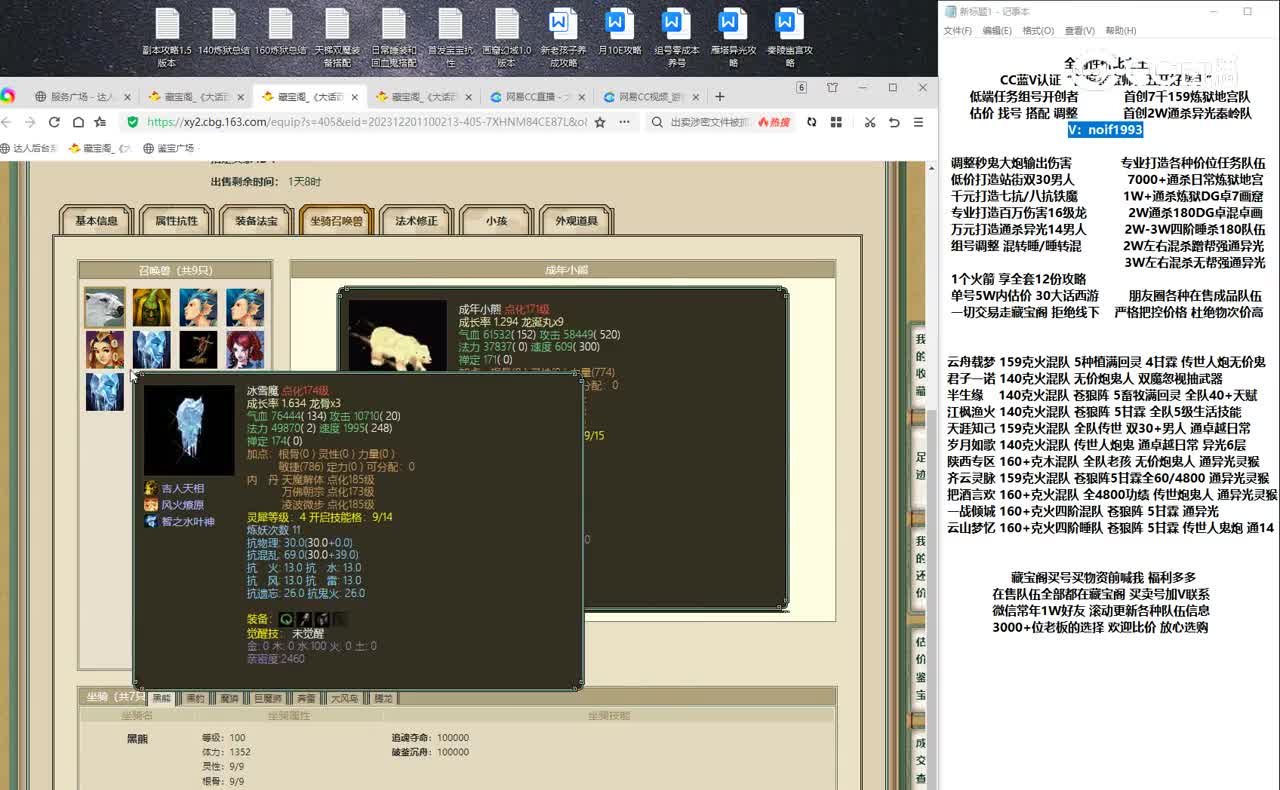1280x790 pixels.
Task: Open the browser hamburger menu
Action: coord(918,122)
